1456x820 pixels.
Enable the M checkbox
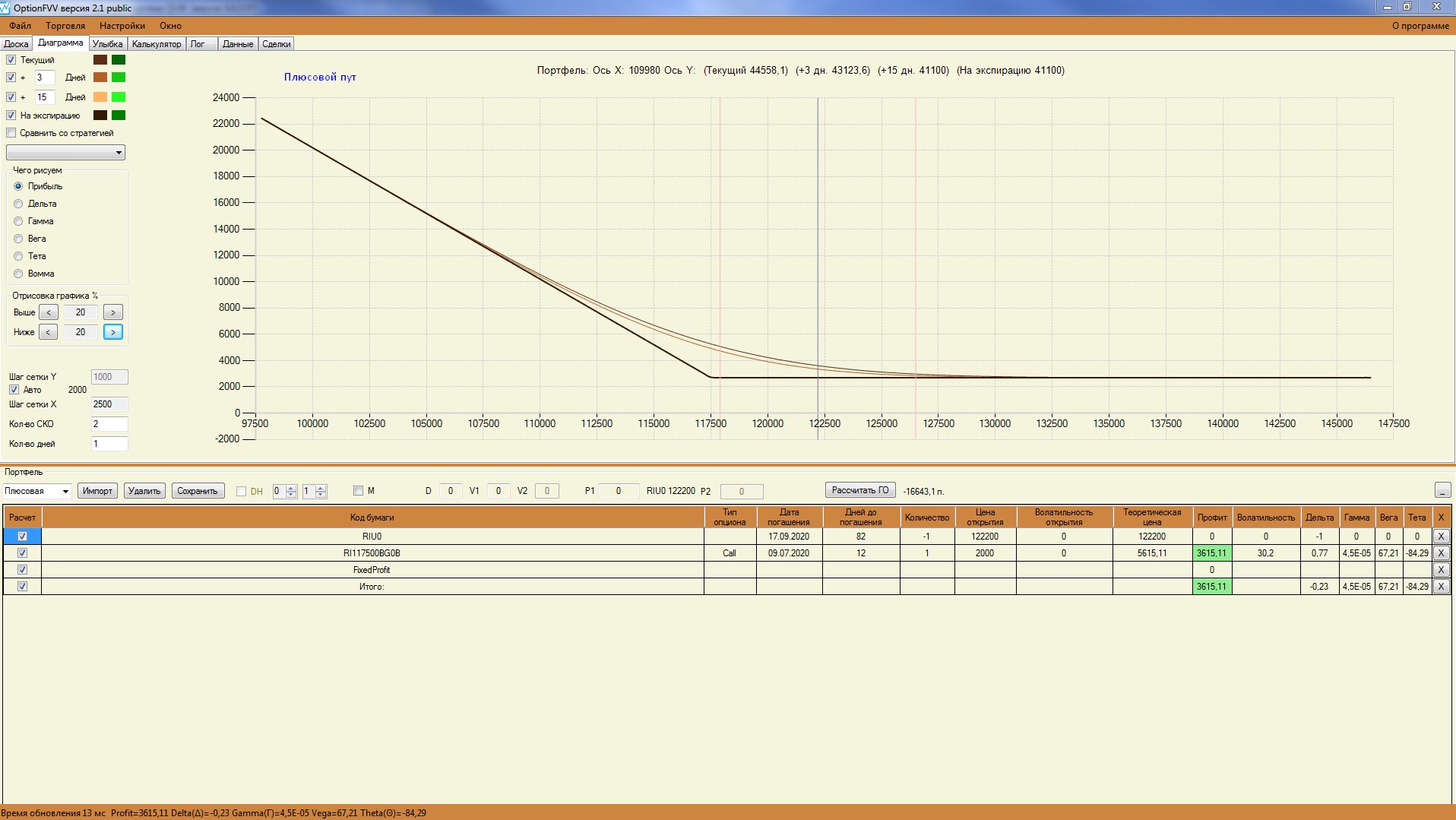coord(359,491)
